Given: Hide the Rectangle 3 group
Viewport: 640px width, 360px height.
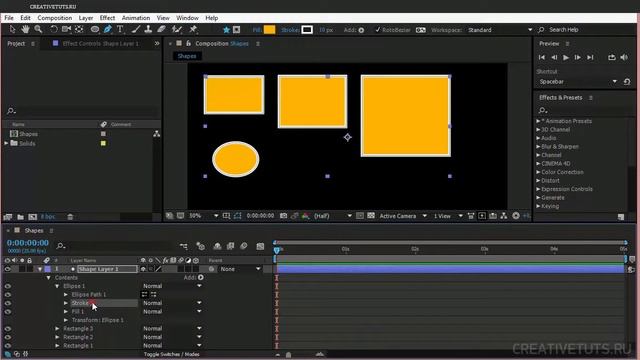Looking at the screenshot, I should coord(7,329).
